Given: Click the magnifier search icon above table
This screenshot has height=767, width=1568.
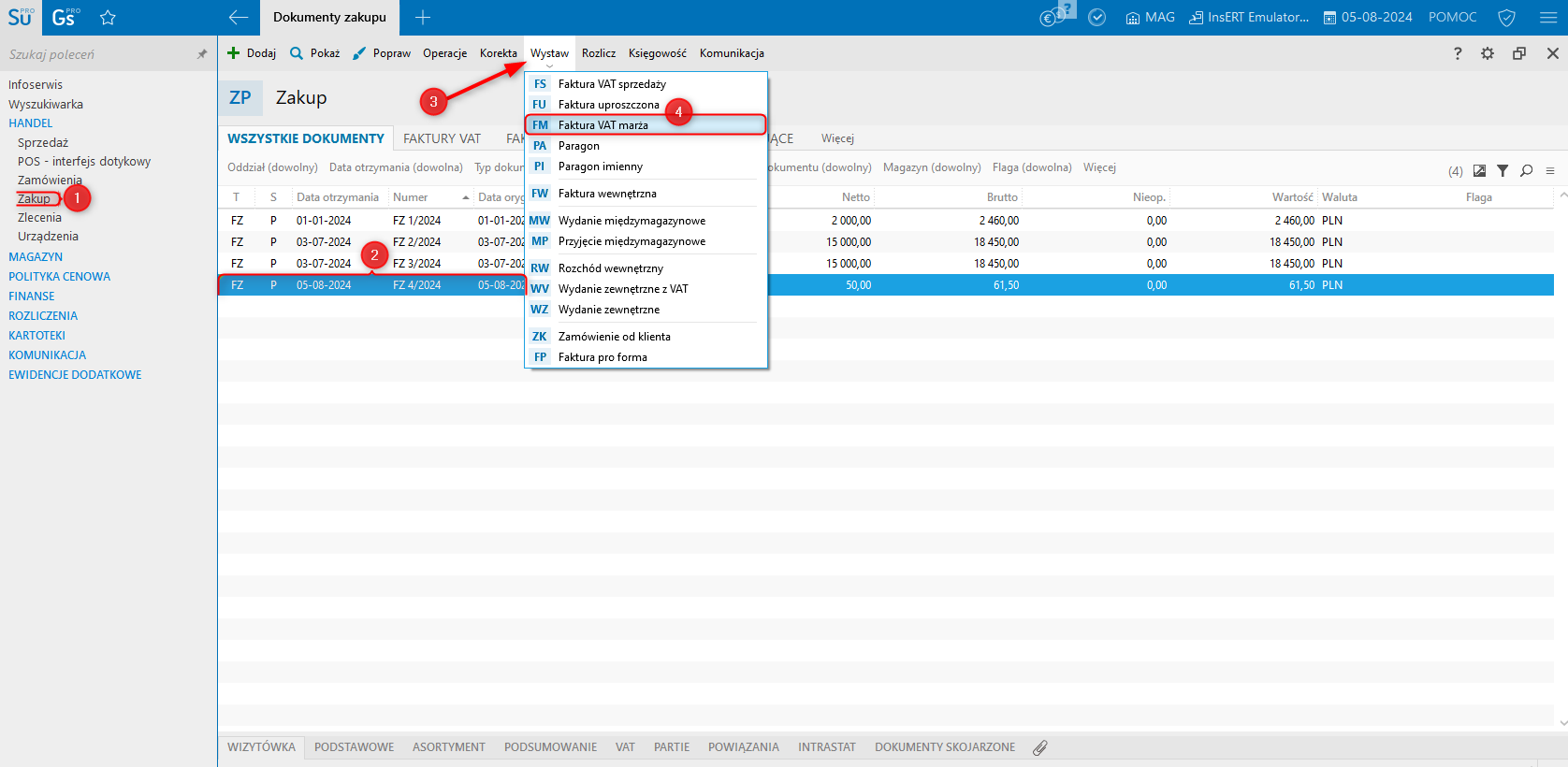Looking at the screenshot, I should (1527, 170).
